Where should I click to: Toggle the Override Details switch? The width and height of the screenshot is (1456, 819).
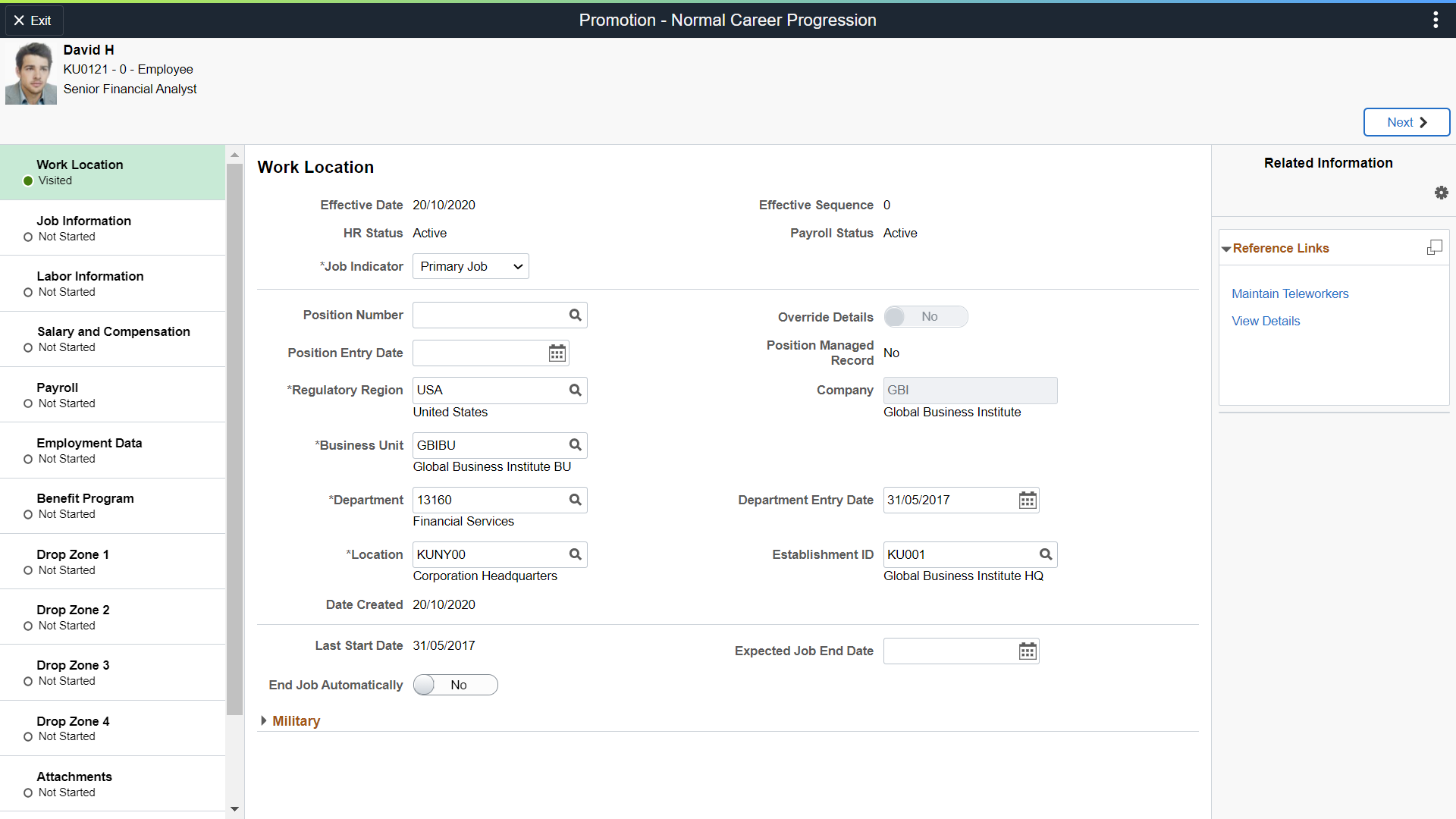[x=926, y=317]
